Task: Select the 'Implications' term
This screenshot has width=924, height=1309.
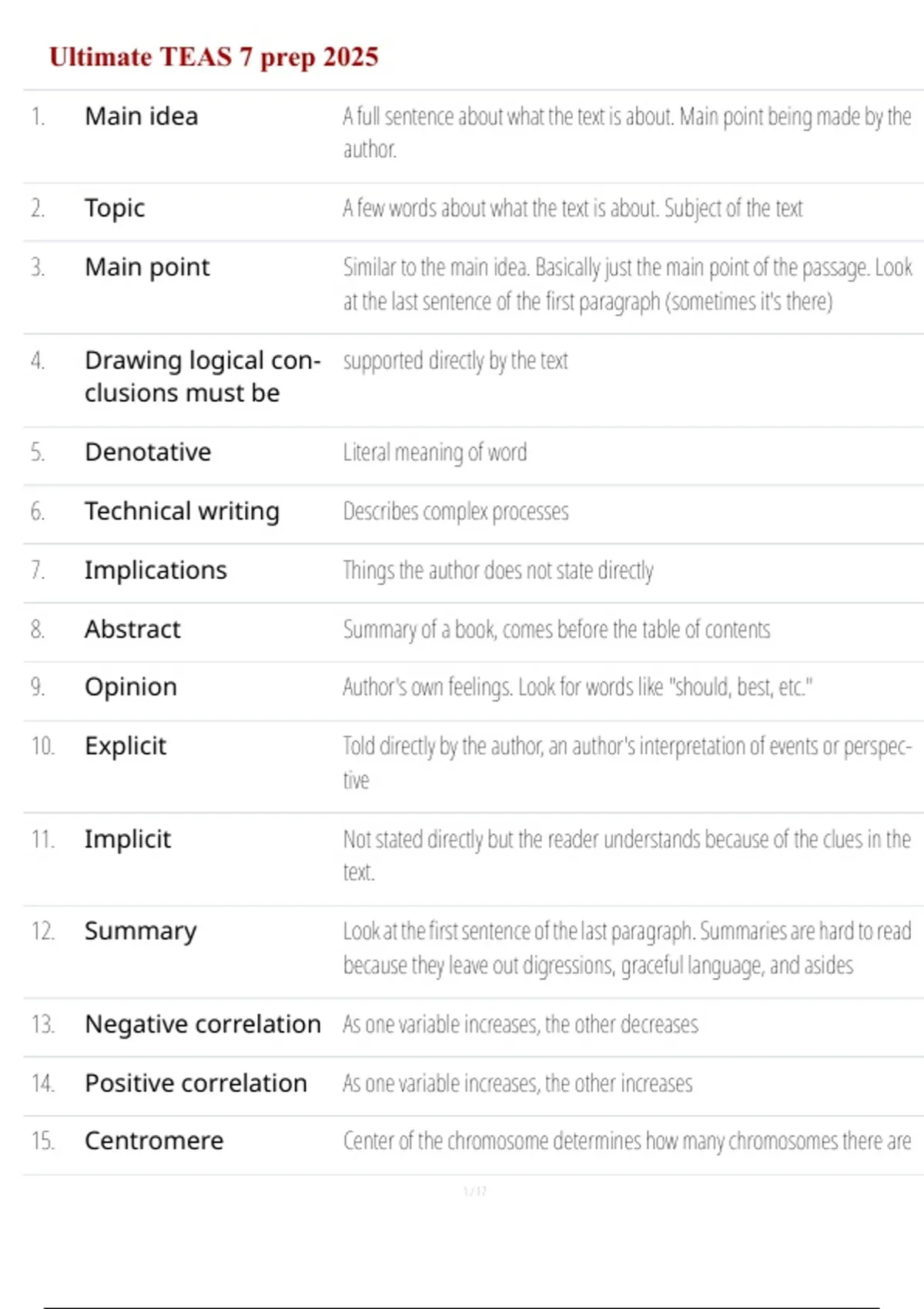Action: pyautogui.click(x=156, y=571)
